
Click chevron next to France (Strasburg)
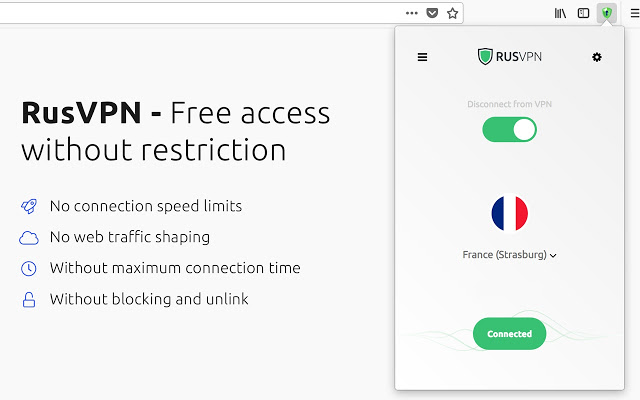553,256
